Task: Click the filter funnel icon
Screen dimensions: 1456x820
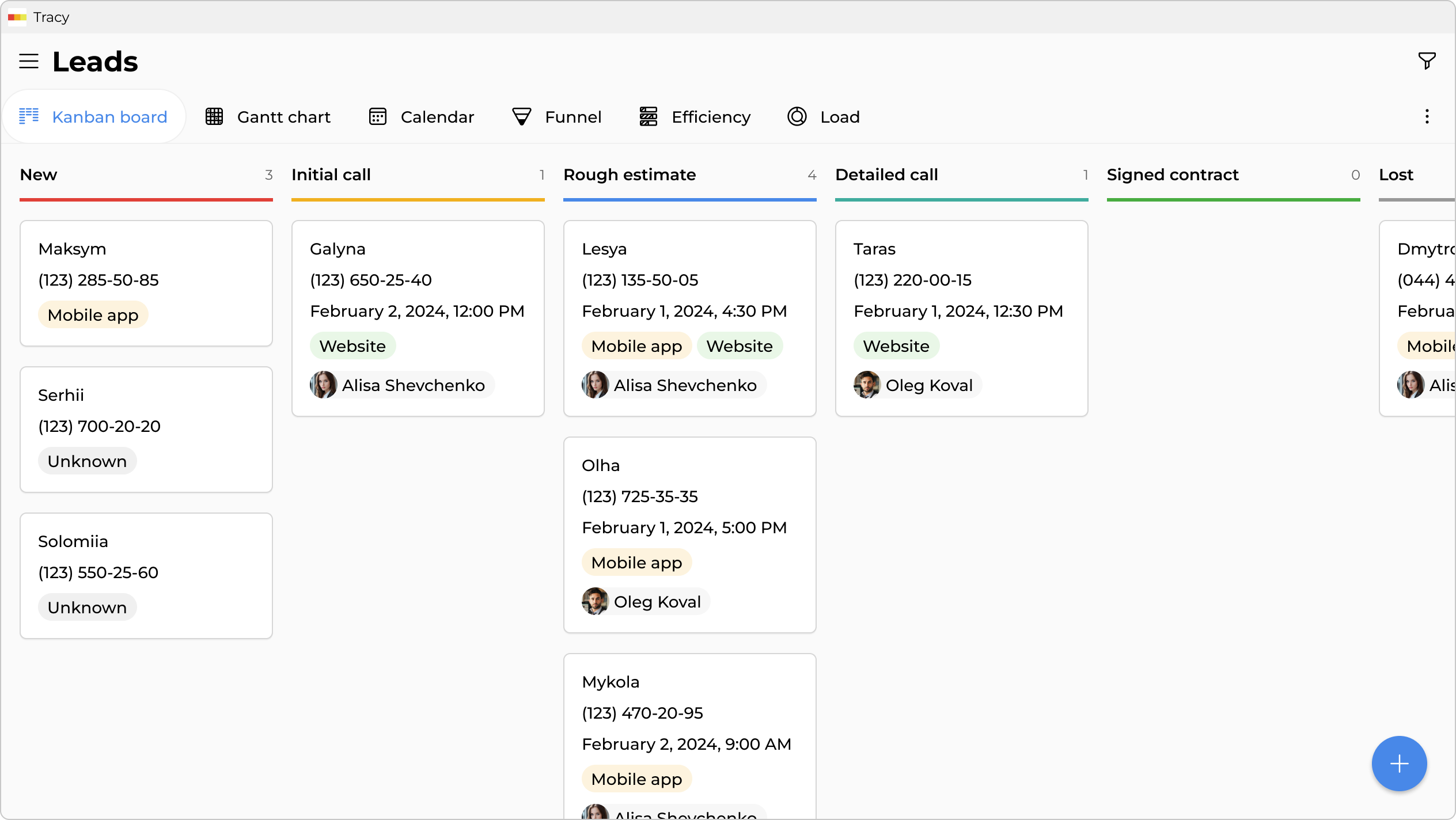Action: click(1427, 60)
